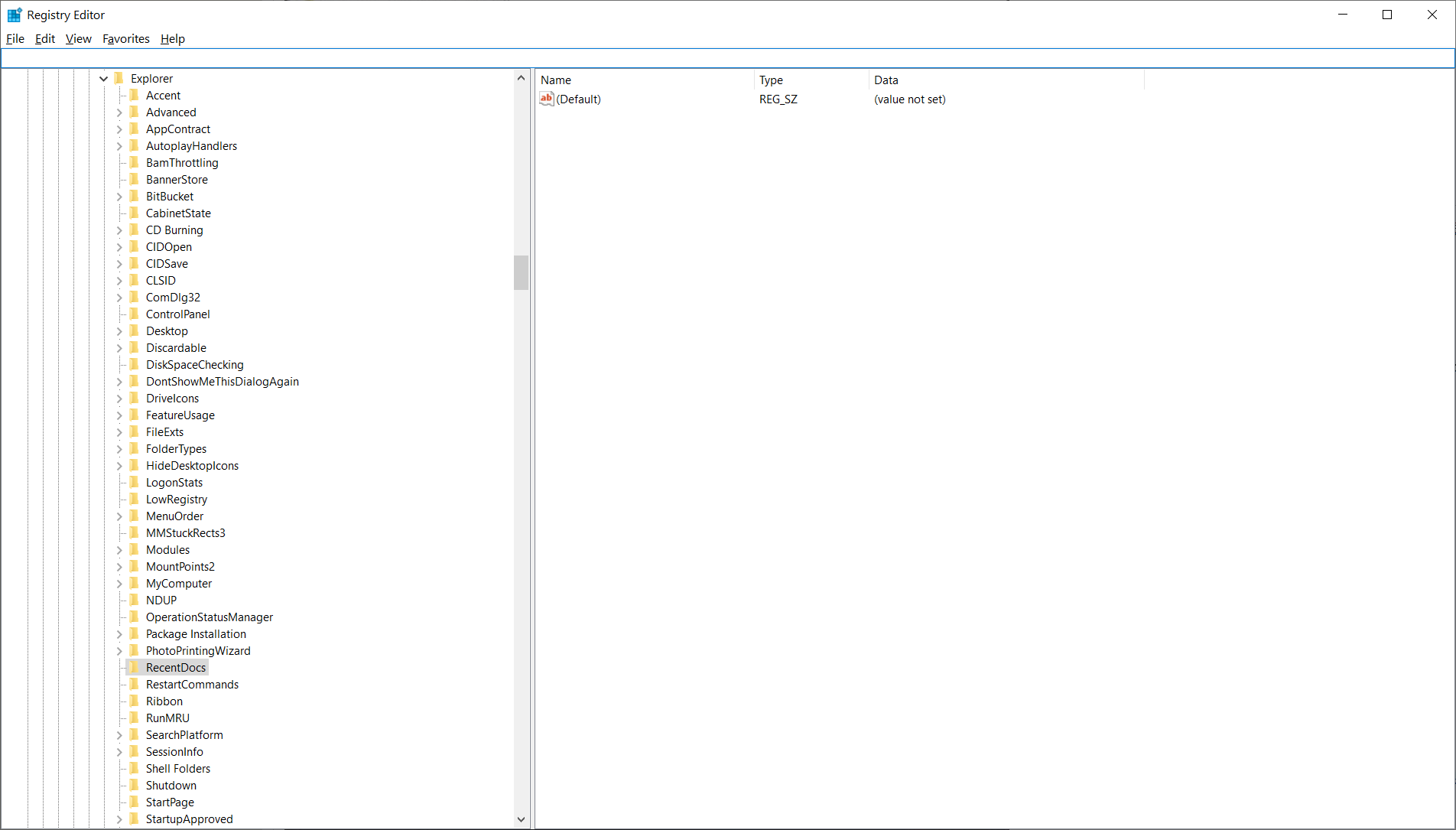This screenshot has height=830, width=1456.
Task: Sort values by the Type column header
Action: click(811, 80)
